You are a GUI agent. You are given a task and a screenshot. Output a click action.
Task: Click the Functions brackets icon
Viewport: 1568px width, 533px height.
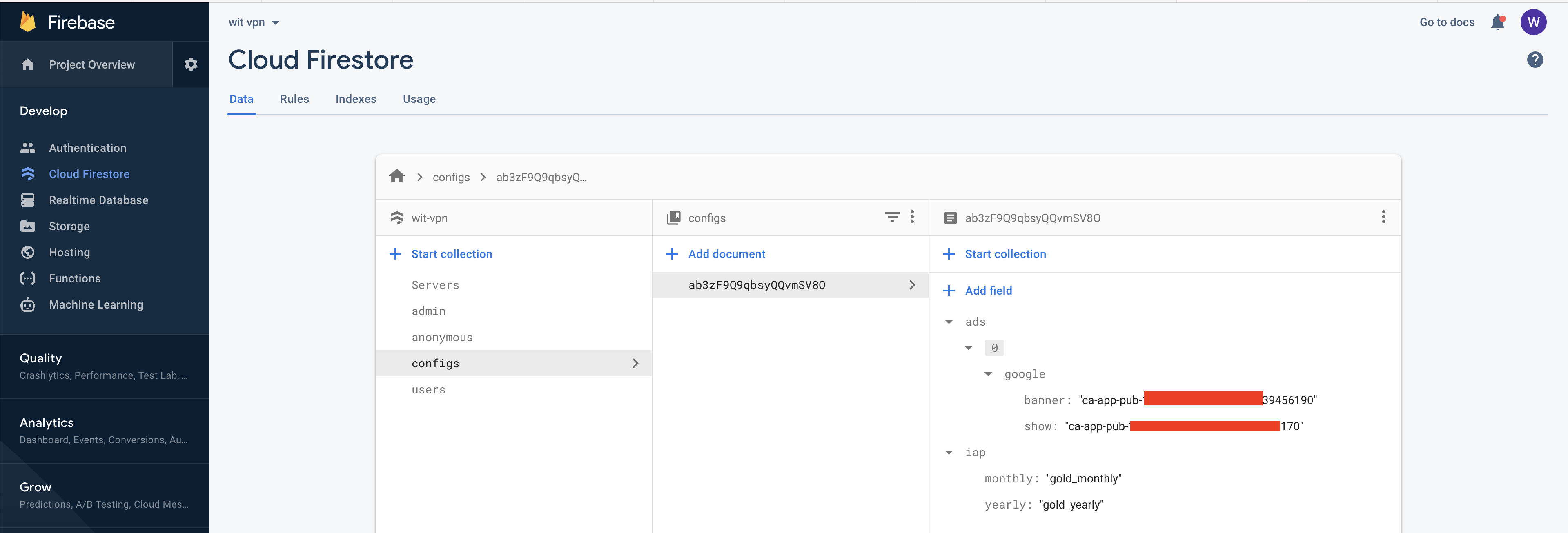point(27,279)
